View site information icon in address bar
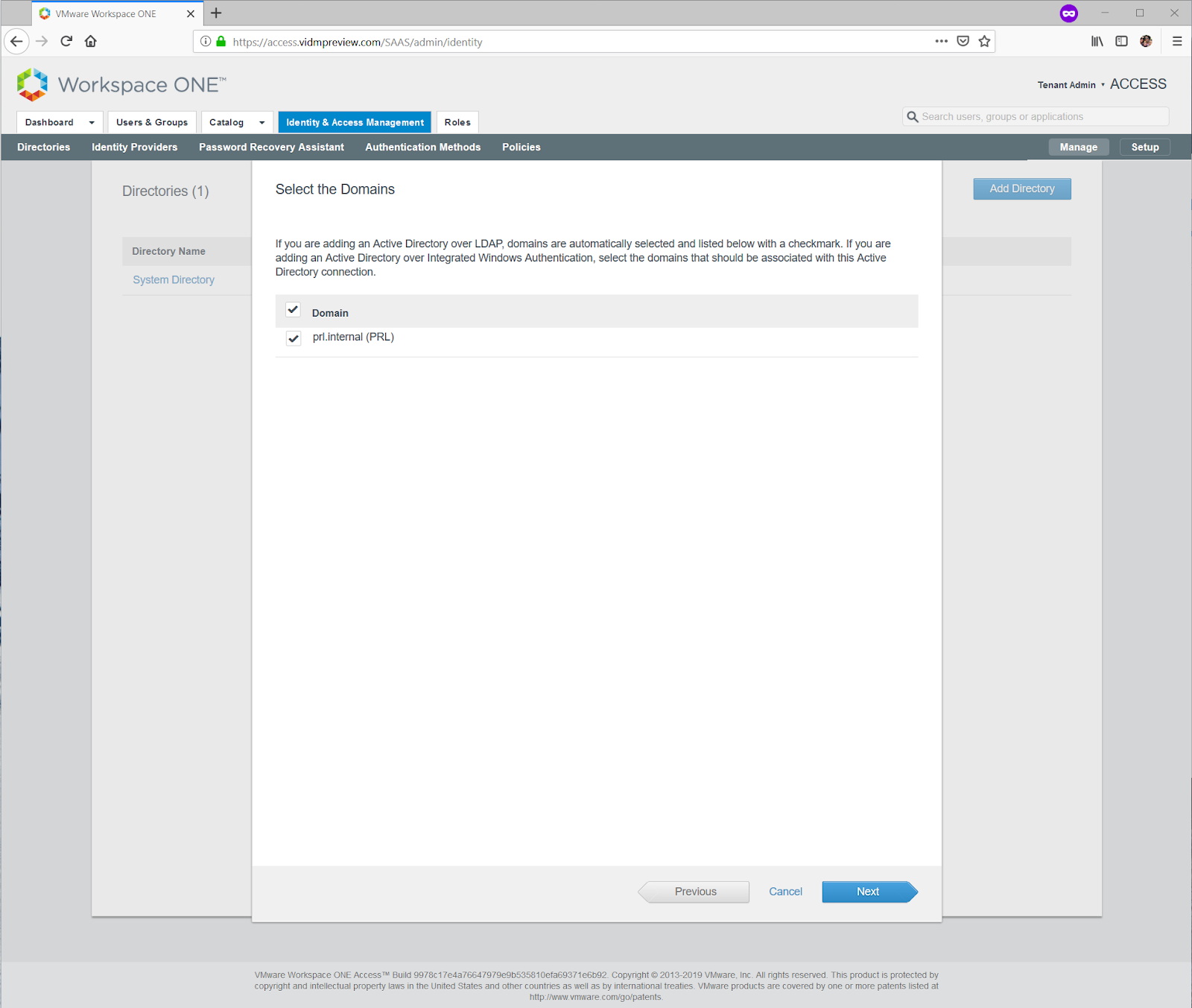Image resolution: width=1192 pixels, height=1008 pixels. (206, 42)
